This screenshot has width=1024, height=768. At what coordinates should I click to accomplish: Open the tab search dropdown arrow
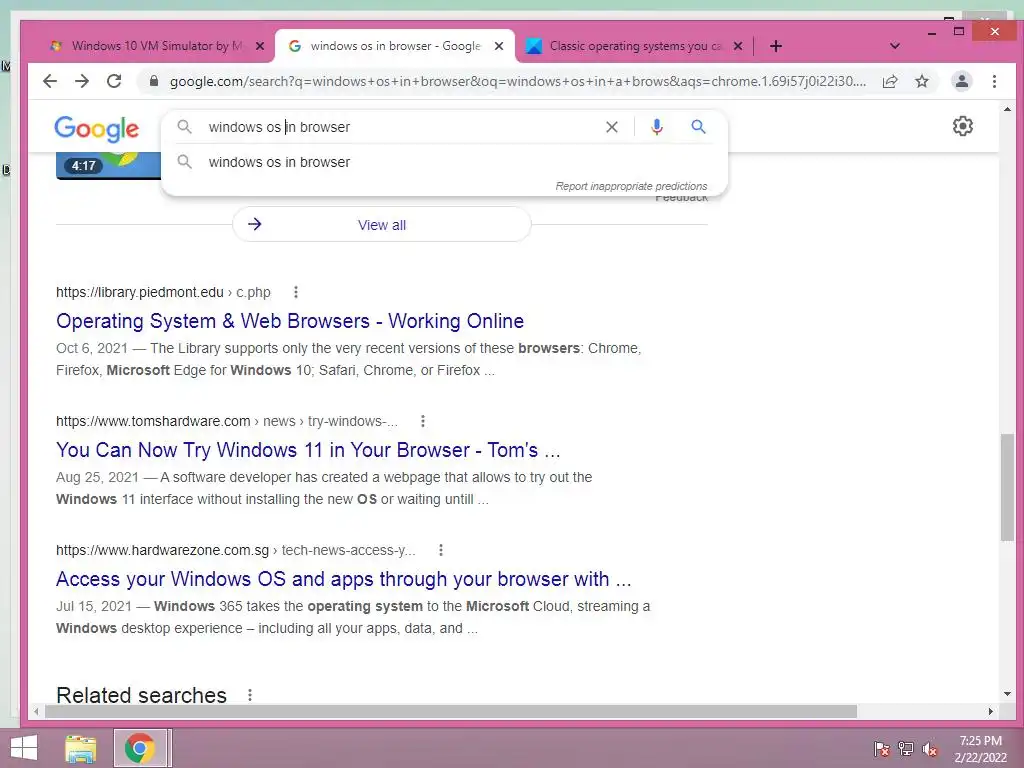click(895, 46)
